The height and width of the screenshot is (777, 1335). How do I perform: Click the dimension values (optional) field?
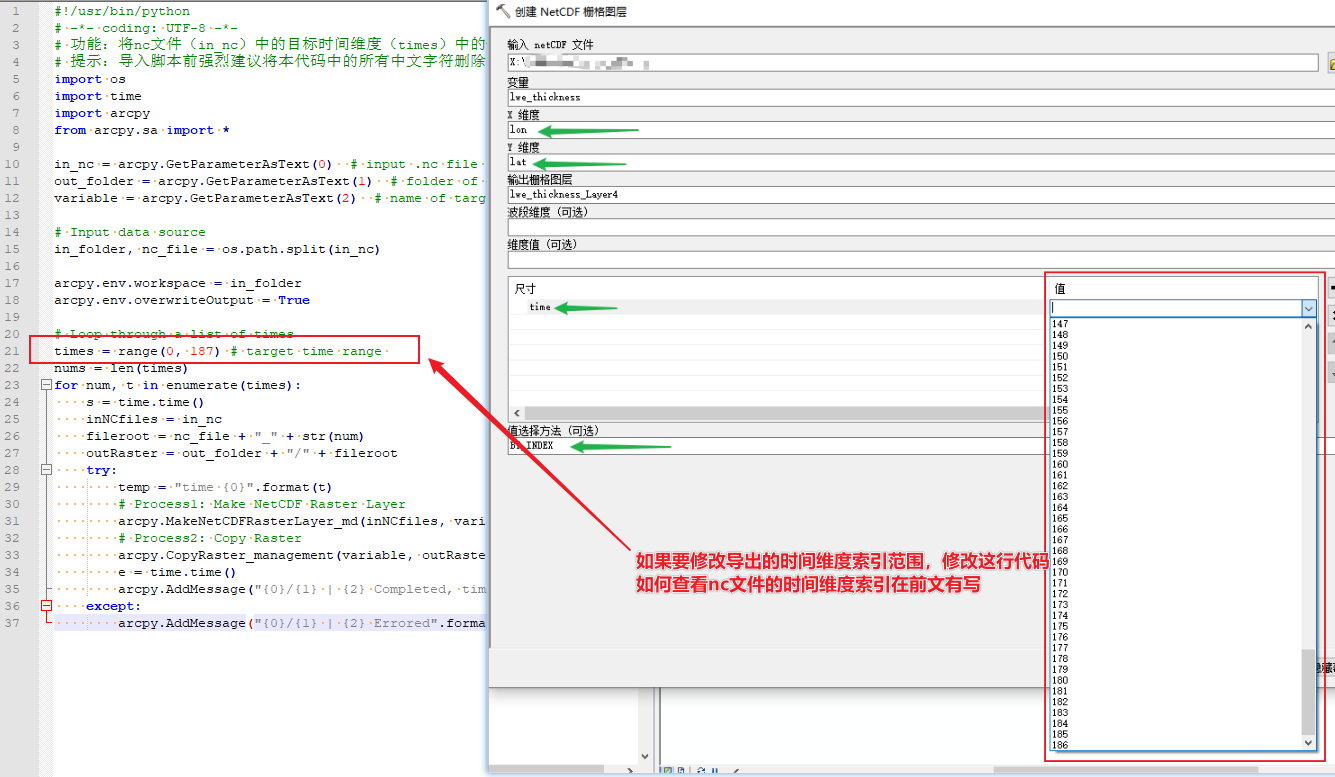click(921, 260)
